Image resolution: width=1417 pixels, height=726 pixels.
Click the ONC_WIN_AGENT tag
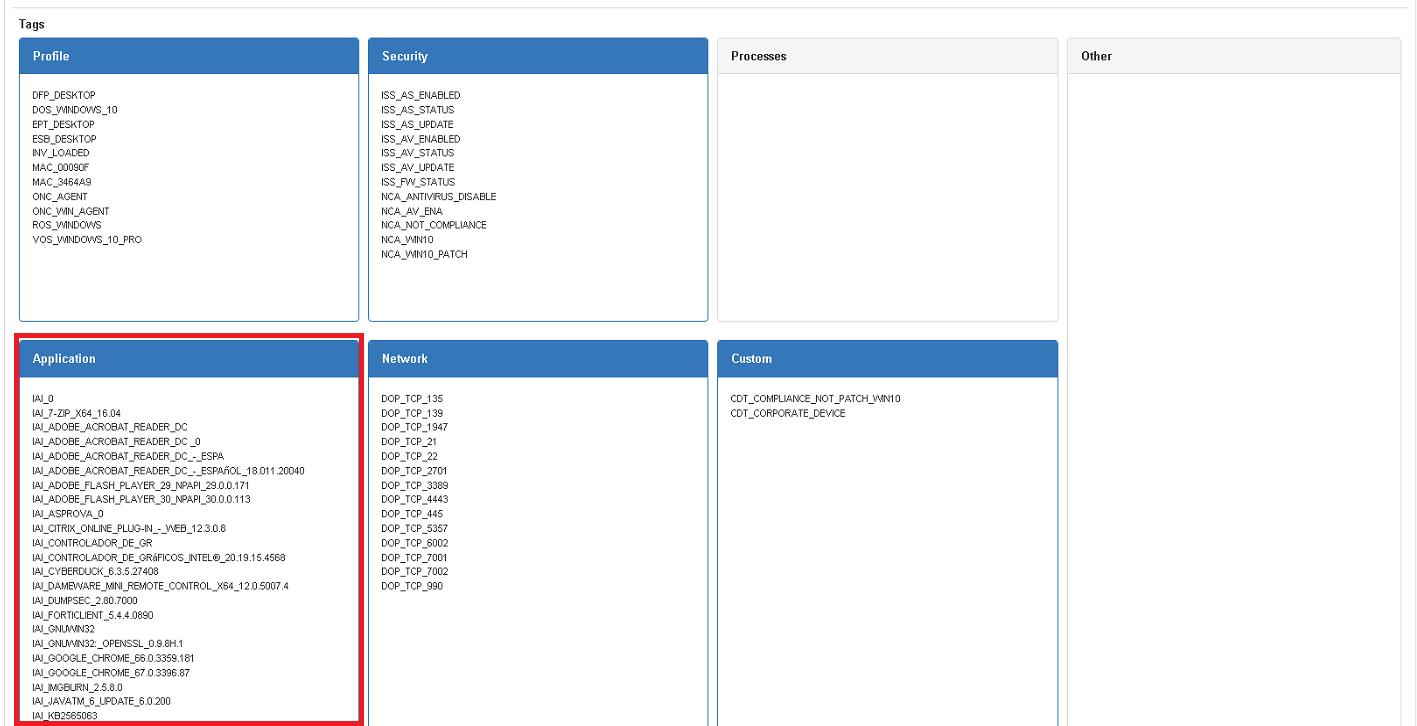pos(71,211)
